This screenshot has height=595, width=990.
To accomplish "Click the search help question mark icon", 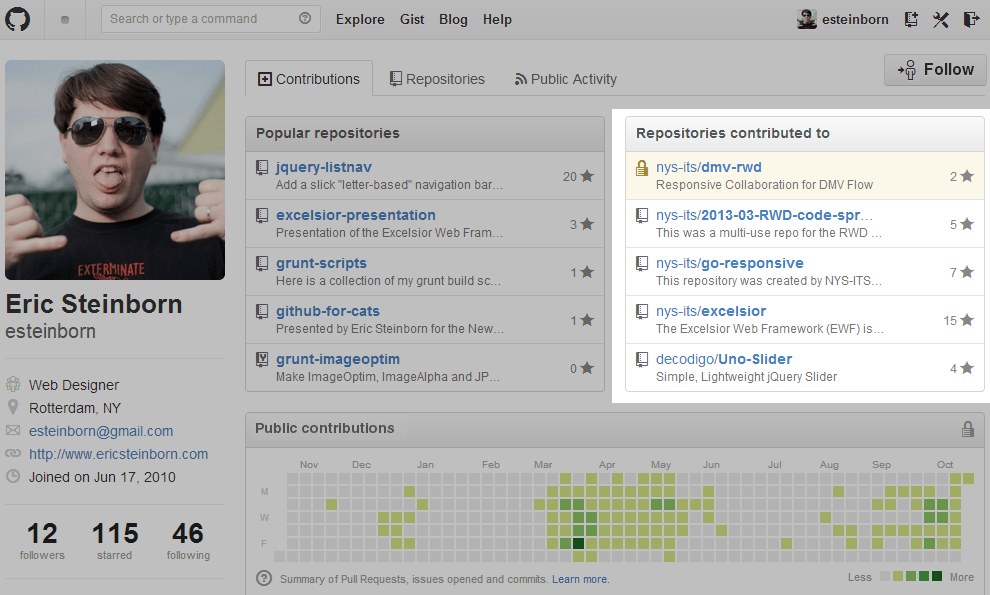I will coord(305,19).
